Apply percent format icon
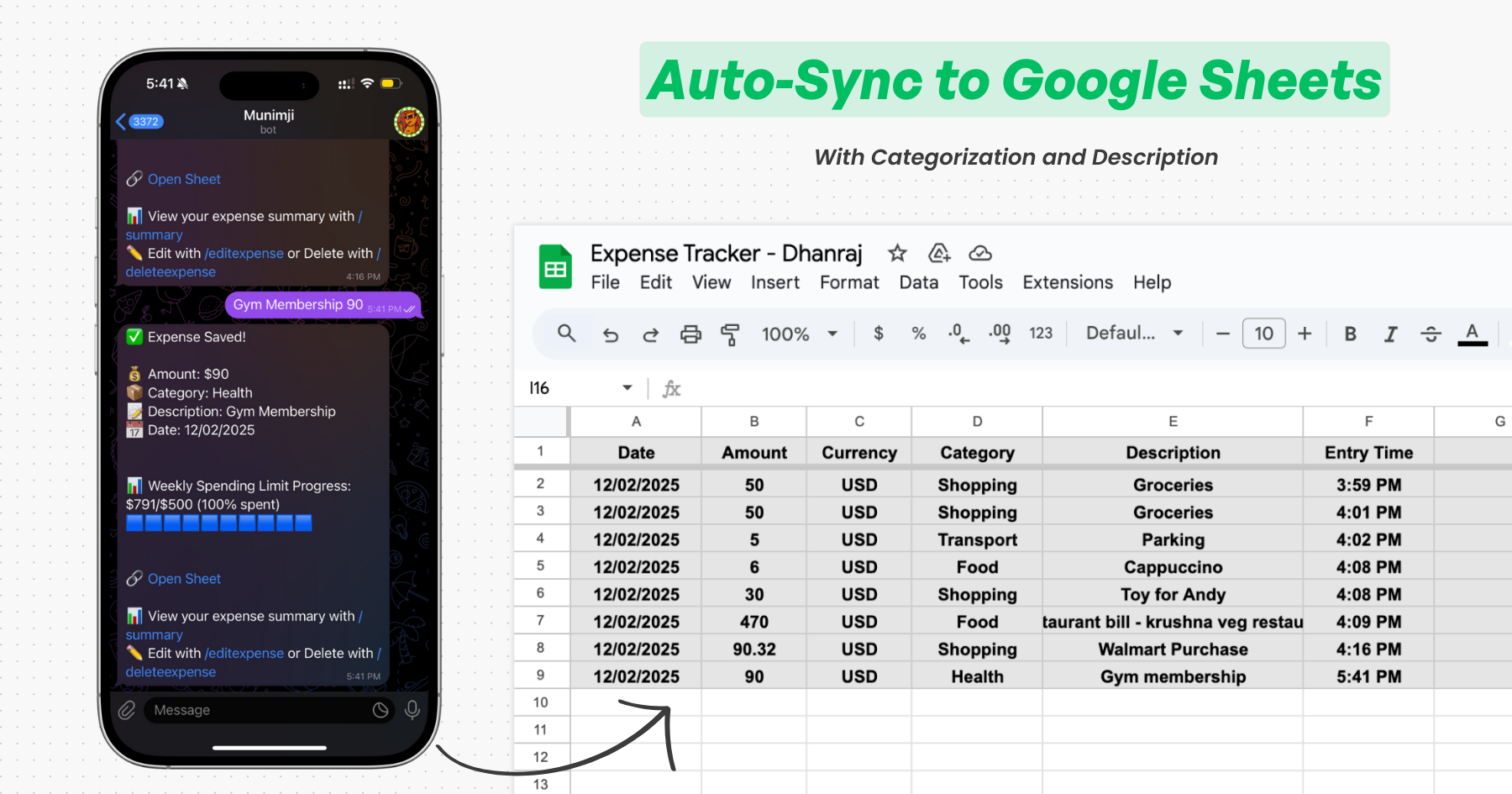Viewport: 1512px width, 794px height. (919, 334)
